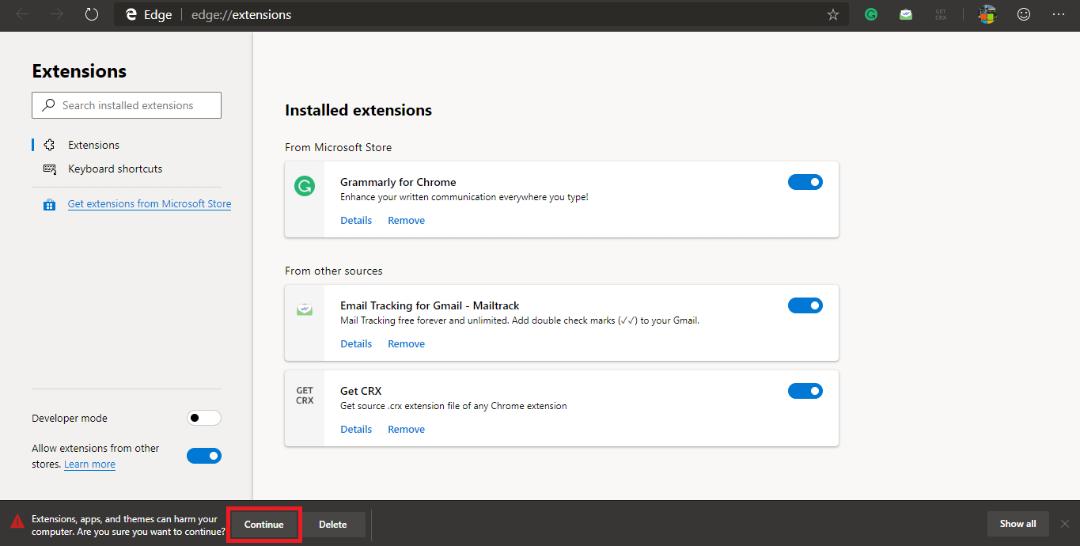Open the Learn more link

coord(90,465)
